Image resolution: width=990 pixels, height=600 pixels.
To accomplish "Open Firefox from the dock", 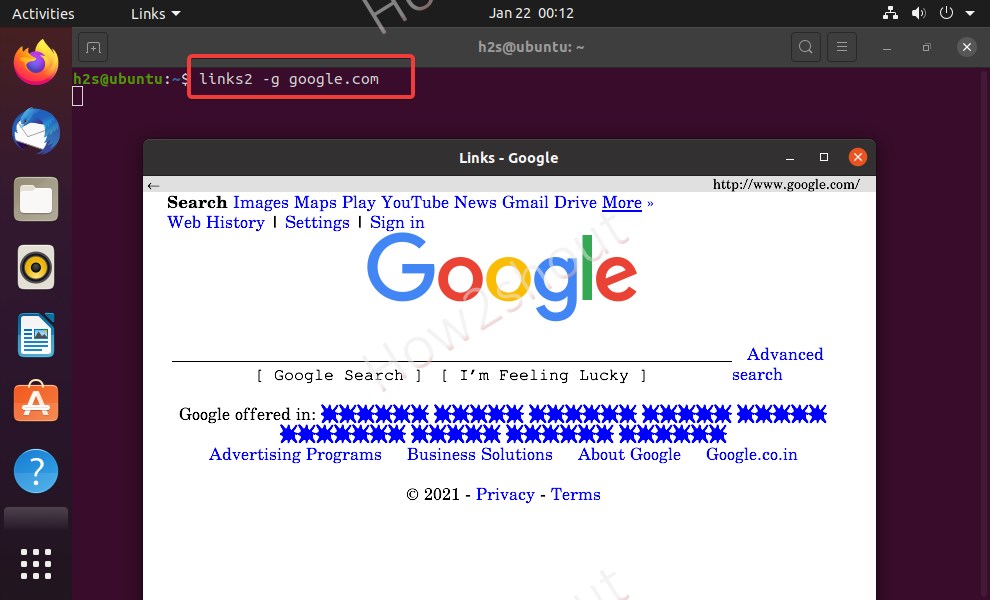I will click(36, 62).
